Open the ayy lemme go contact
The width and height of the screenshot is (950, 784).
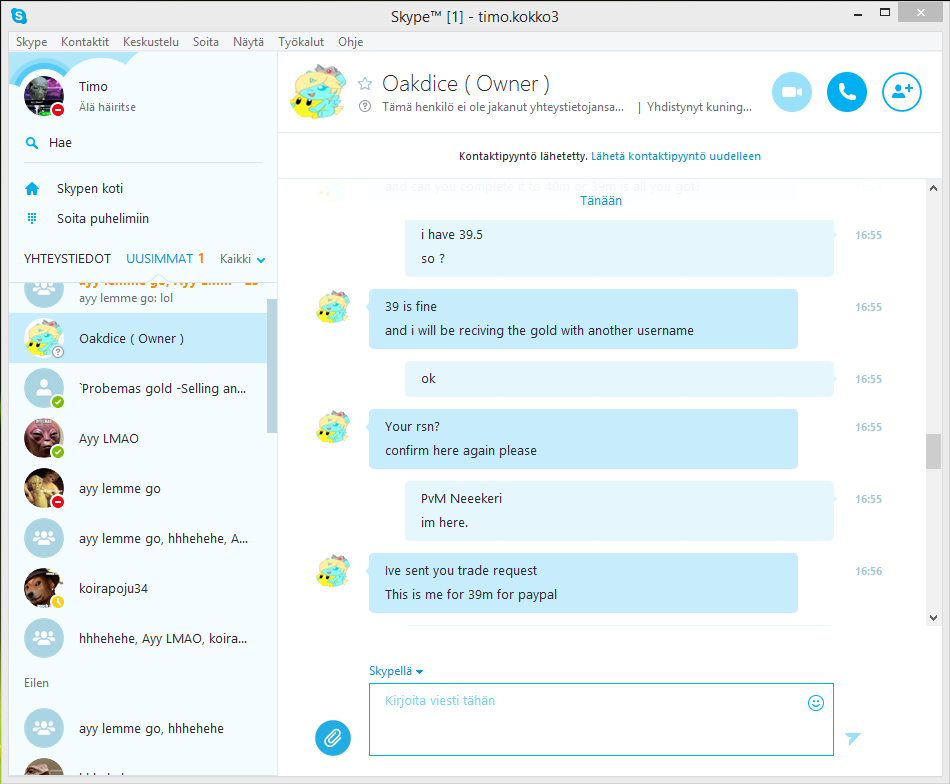pyautogui.click(x=138, y=488)
